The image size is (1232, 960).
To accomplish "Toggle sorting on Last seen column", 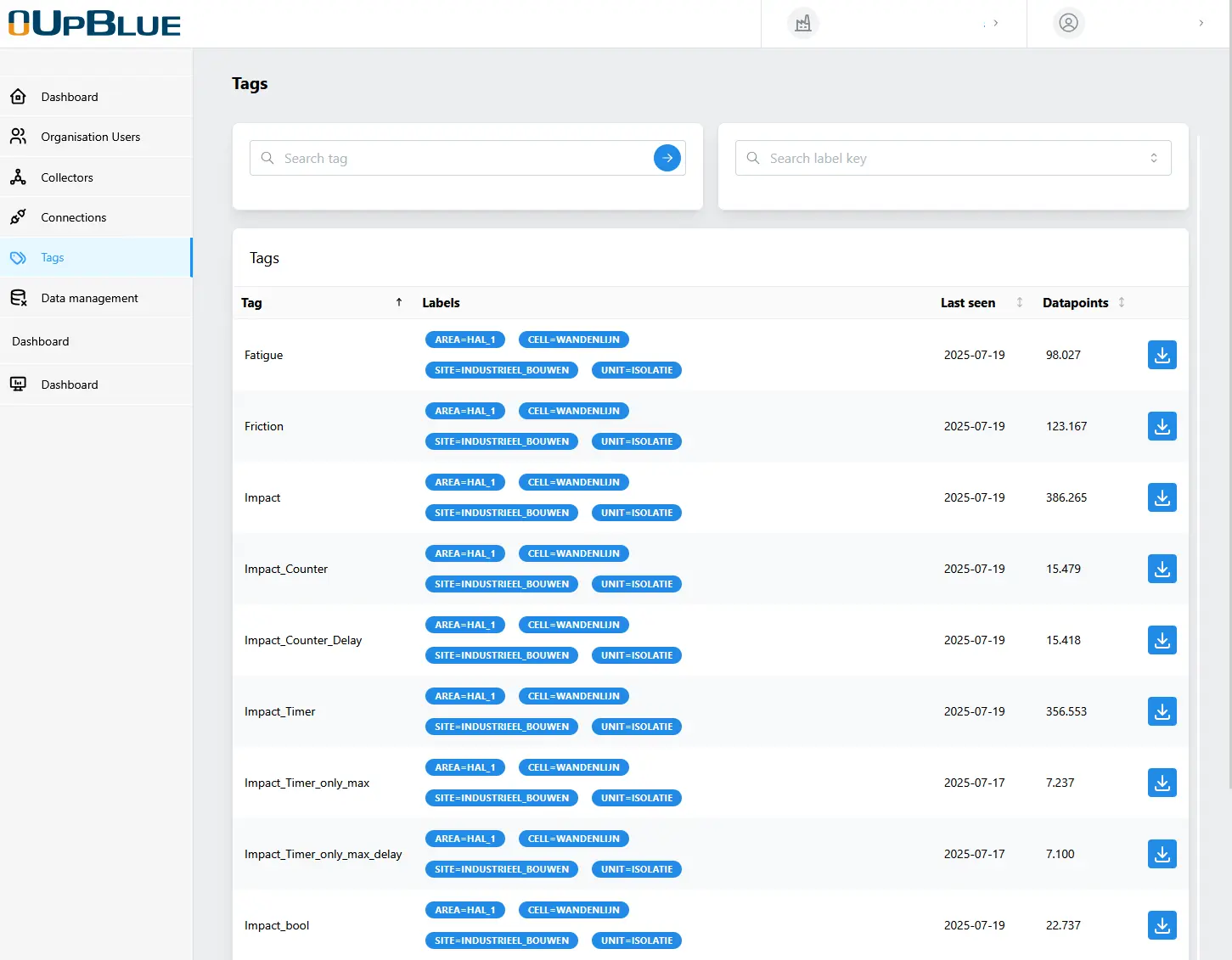I will [x=1019, y=303].
